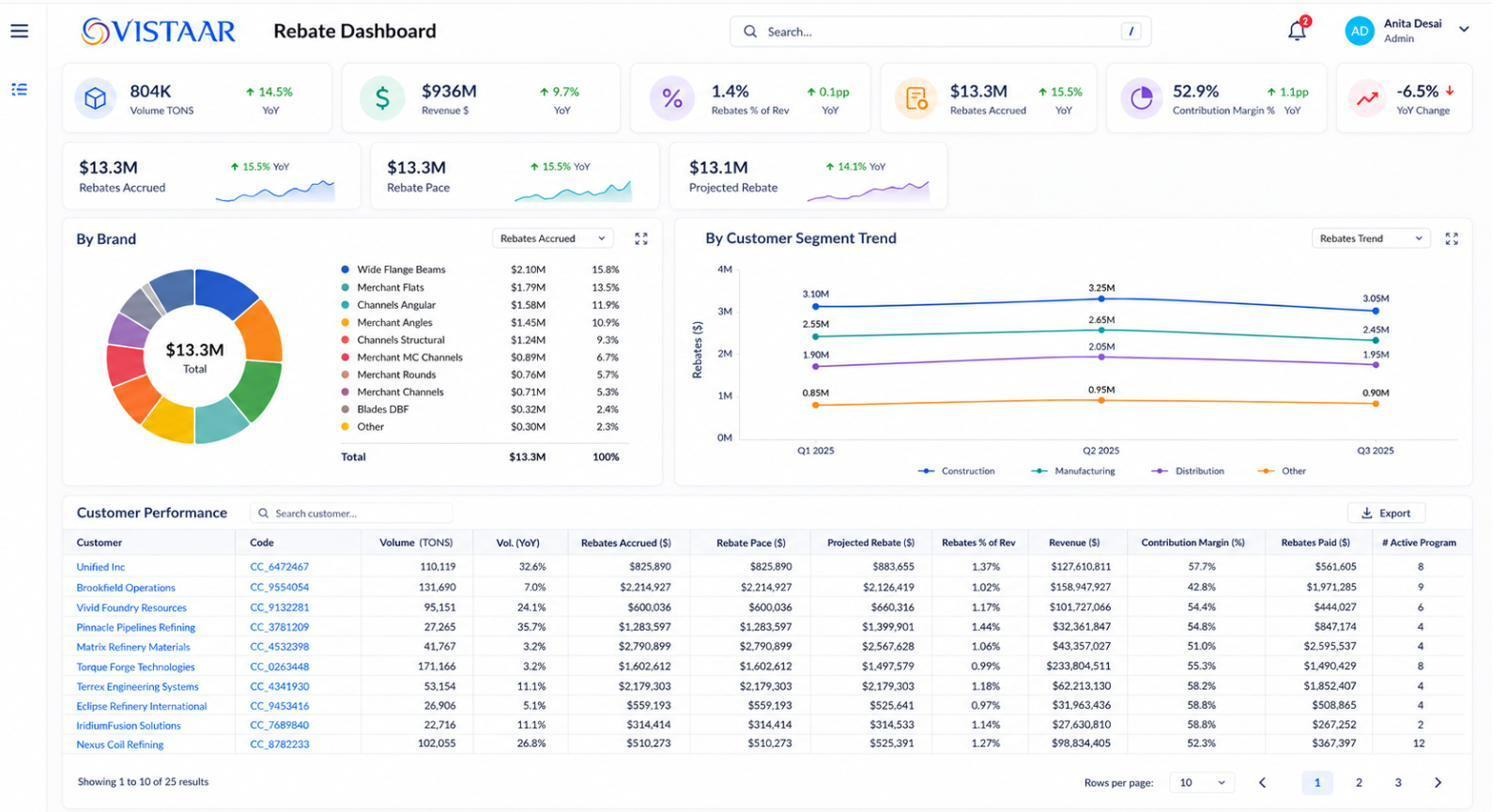Image resolution: width=1512 pixels, height=812 pixels.
Task: Click the YoY Change trend icon
Action: [x=1367, y=99]
